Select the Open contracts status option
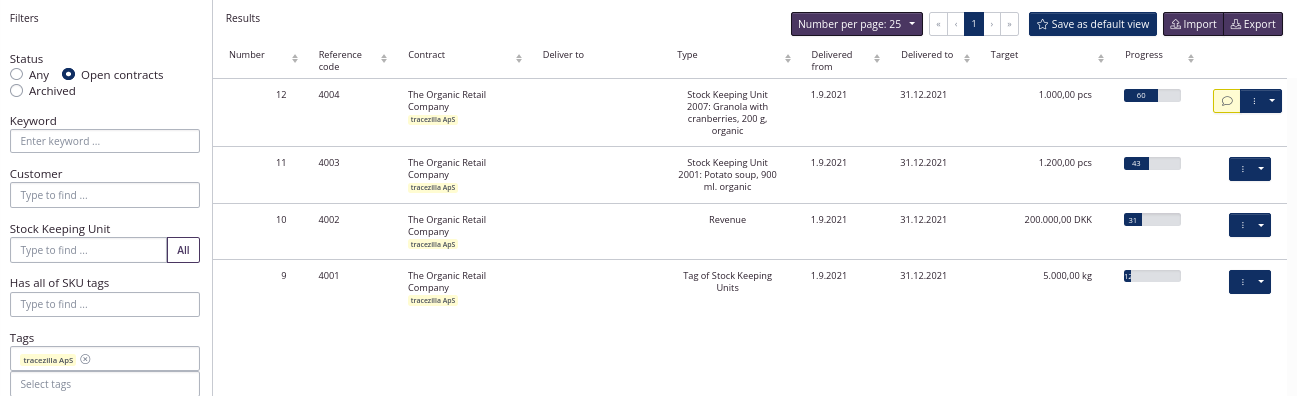 [x=69, y=75]
